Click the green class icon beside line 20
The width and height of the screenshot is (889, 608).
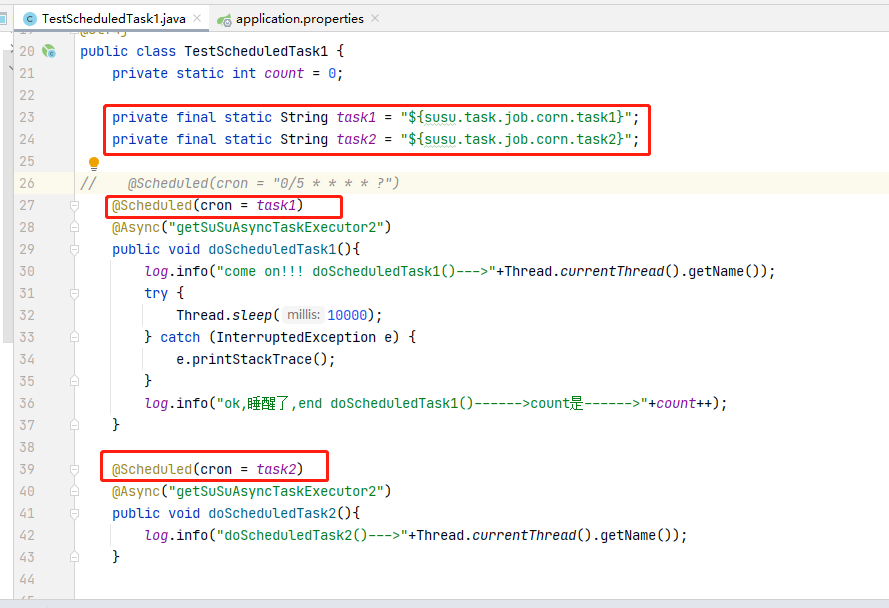47,50
